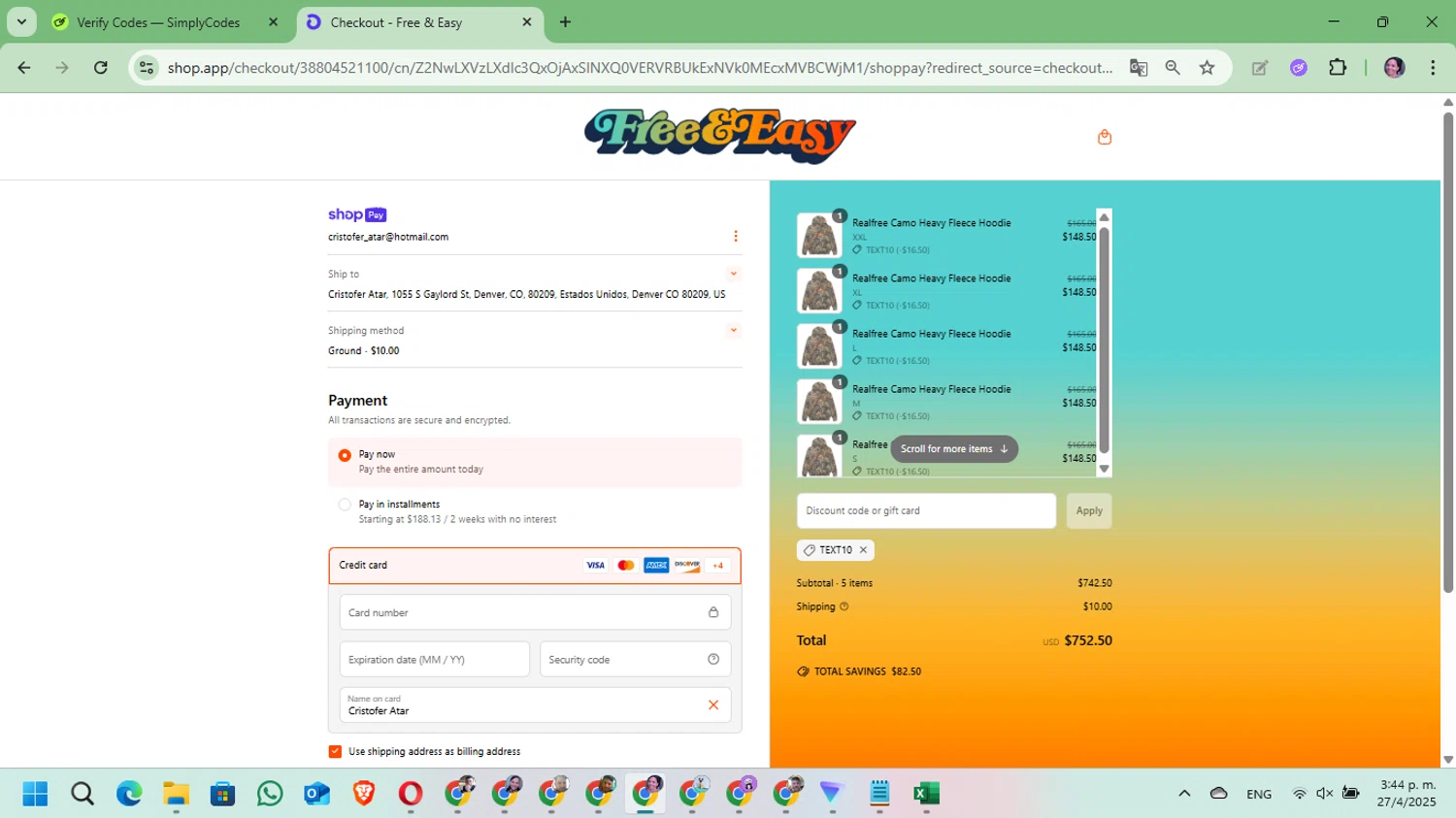Click the Total $752.50 amount

pyautogui.click(x=1088, y=640)
